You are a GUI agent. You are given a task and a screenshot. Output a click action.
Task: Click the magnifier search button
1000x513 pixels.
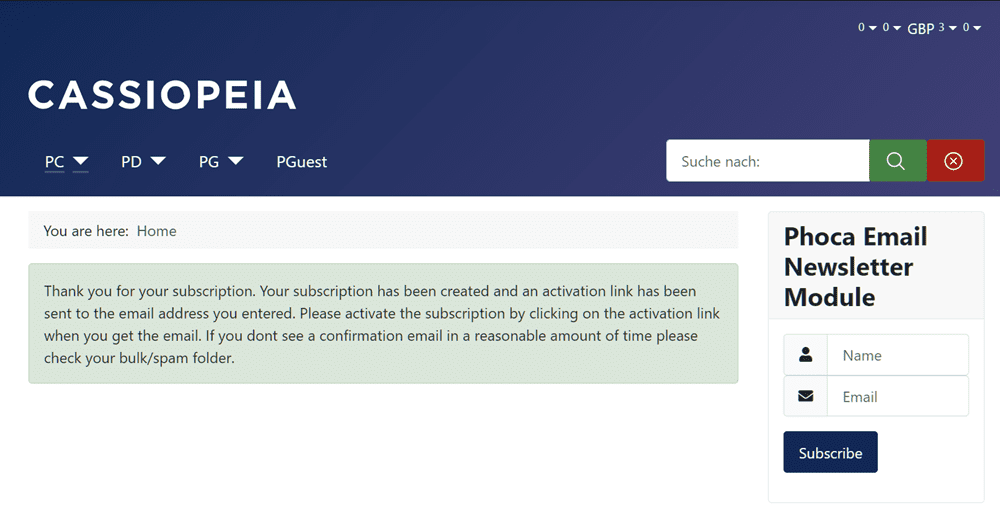(x=897, y=161)
